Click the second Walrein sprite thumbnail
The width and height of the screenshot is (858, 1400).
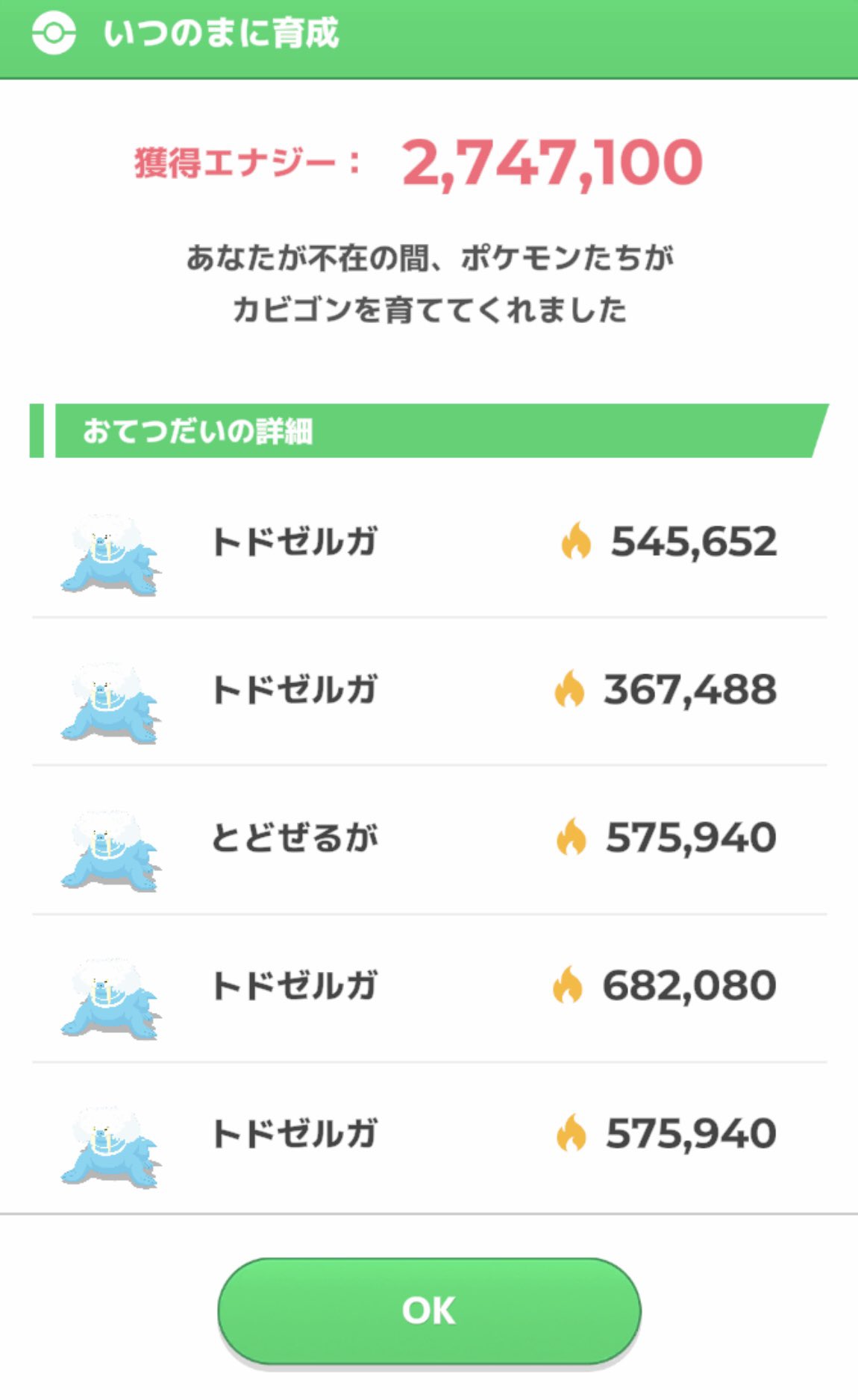111,703
